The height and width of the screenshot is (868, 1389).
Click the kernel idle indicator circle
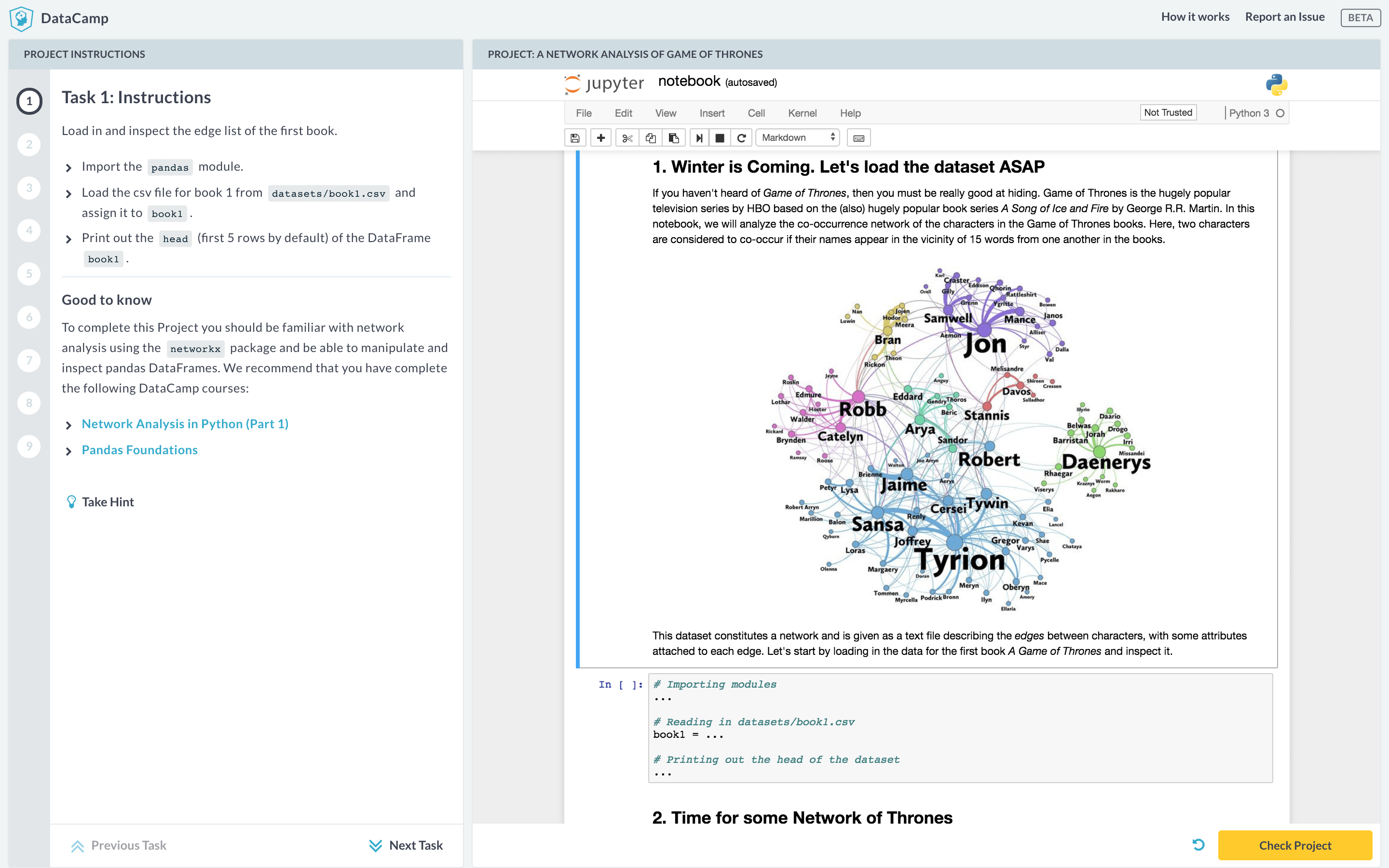[1280, 113]
